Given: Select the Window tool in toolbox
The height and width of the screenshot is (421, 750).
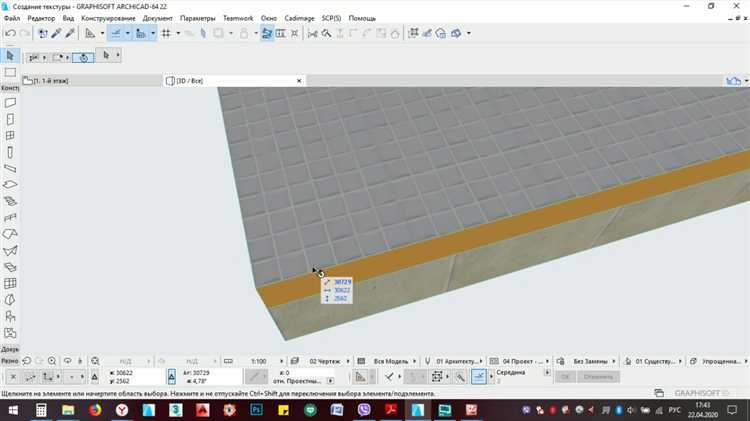Looking at the screenshot, I should point(10,136).
